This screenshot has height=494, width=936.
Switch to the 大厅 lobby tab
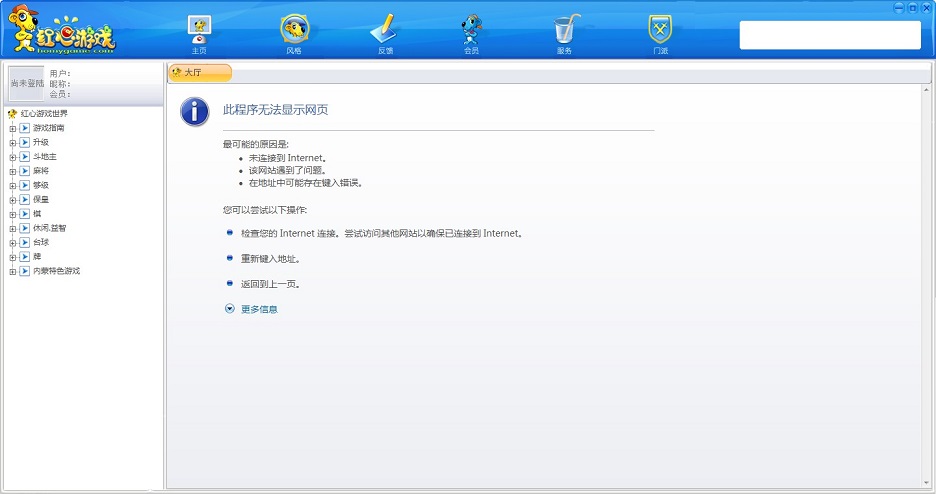(x=200, y=72)
